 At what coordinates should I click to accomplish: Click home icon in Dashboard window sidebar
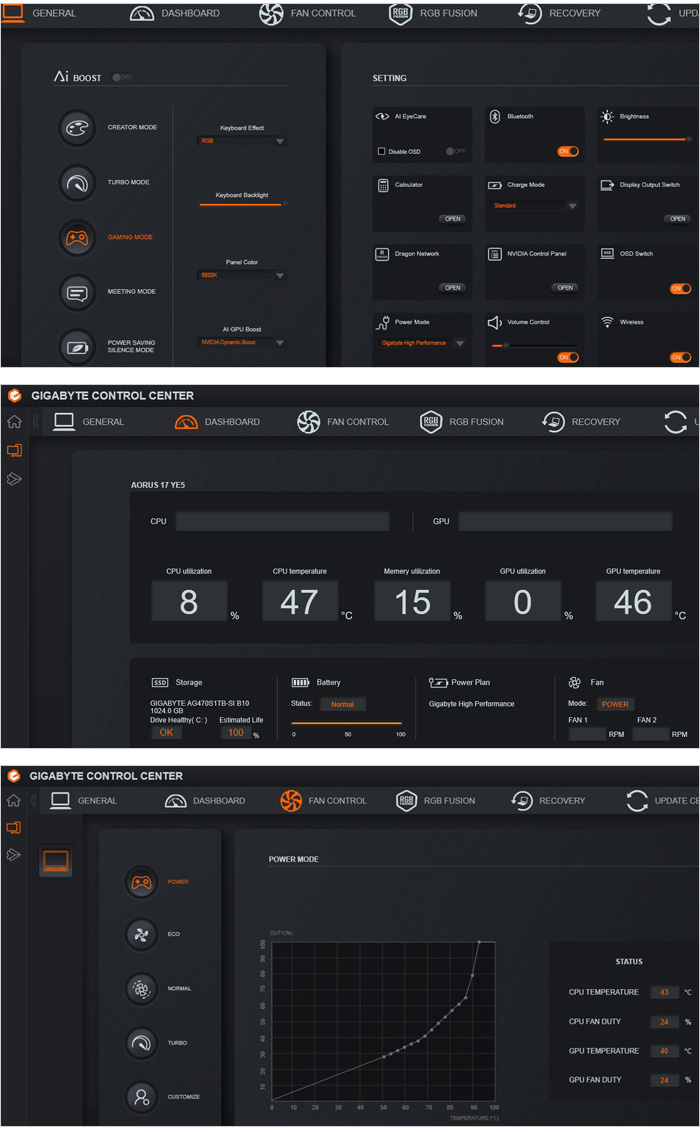coord(14,422)
